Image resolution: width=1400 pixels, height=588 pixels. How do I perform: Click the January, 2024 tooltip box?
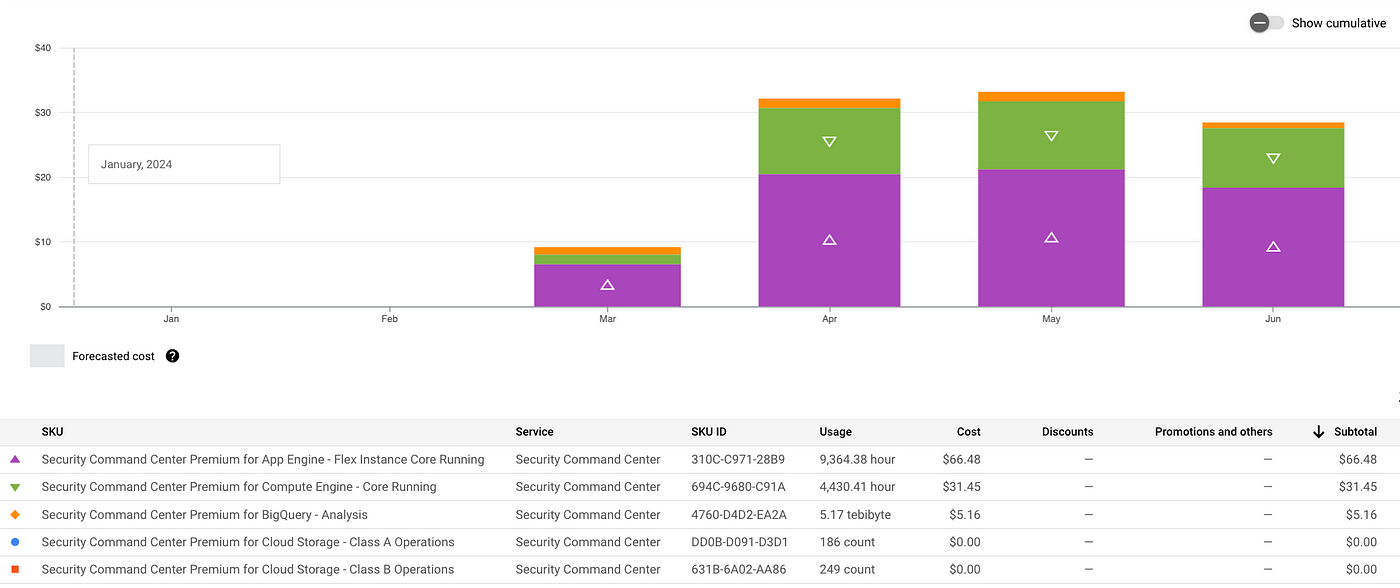tap(184, 164)
